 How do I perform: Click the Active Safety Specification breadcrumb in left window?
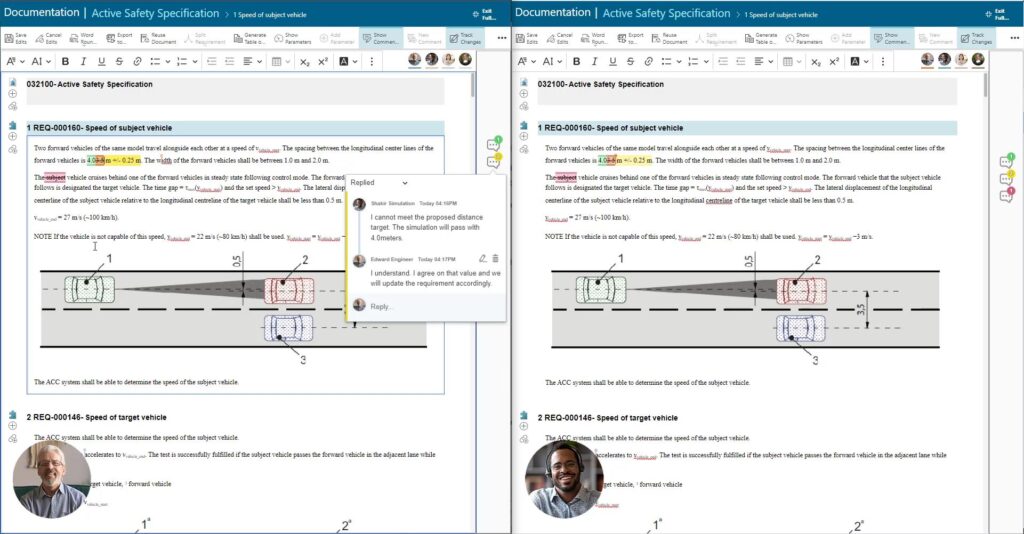tap(155, 13)
